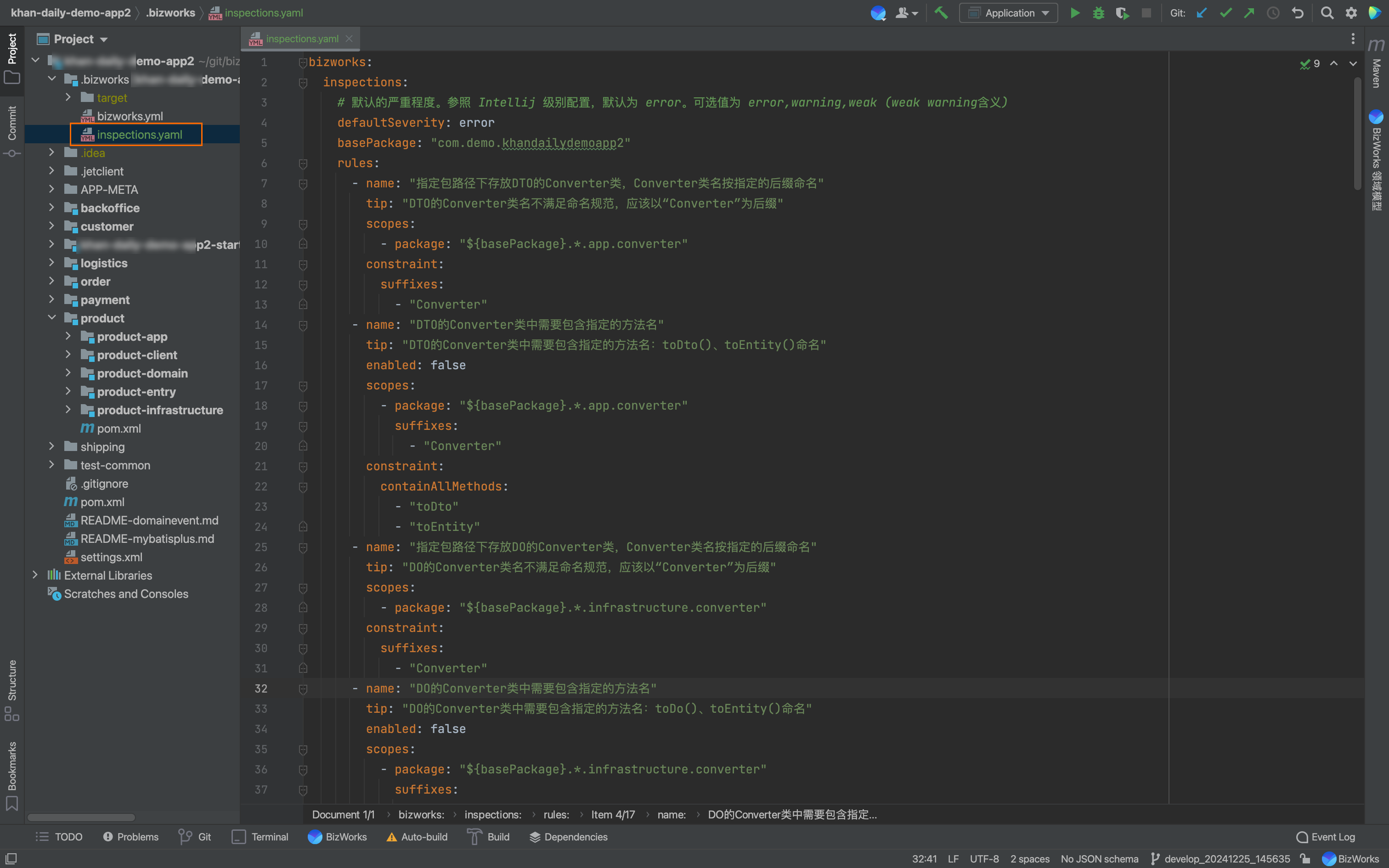This screenshot has height=868, width=1389.
Task: Push commits with Git arrow icon
Action: point(1249,13)
